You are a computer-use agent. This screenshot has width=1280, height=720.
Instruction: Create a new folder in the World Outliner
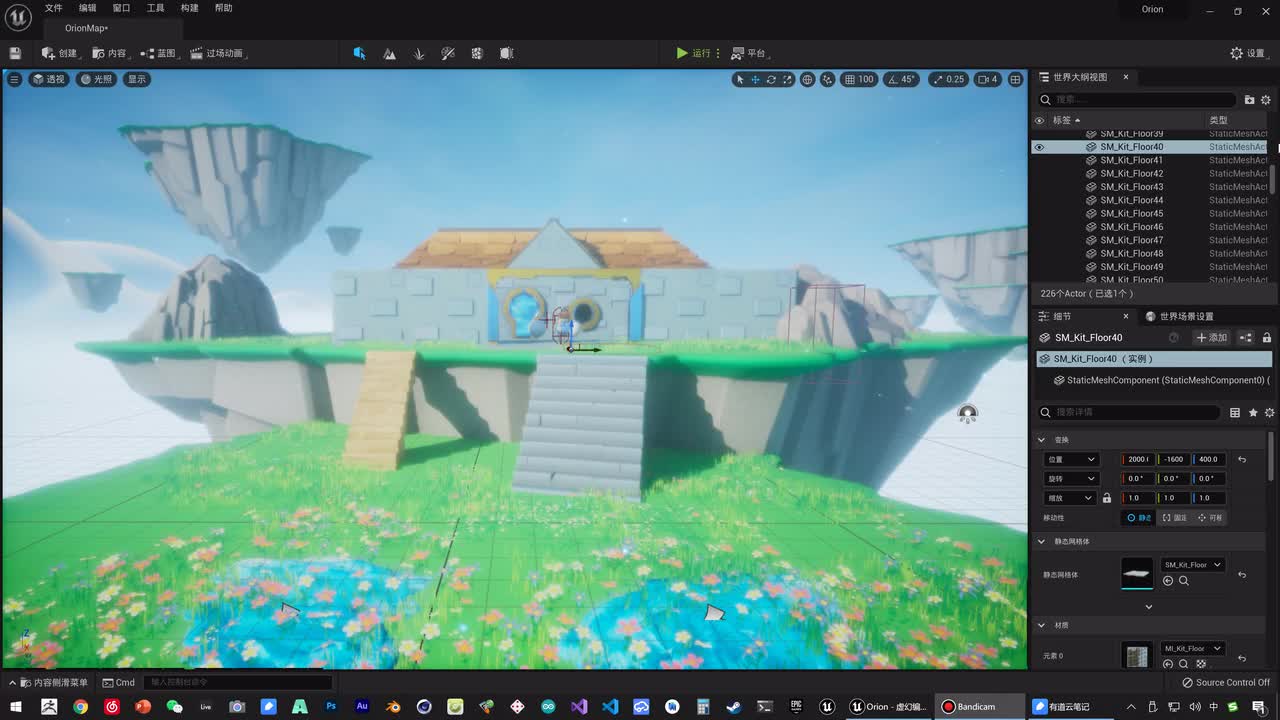click(x=1249, y=100)
